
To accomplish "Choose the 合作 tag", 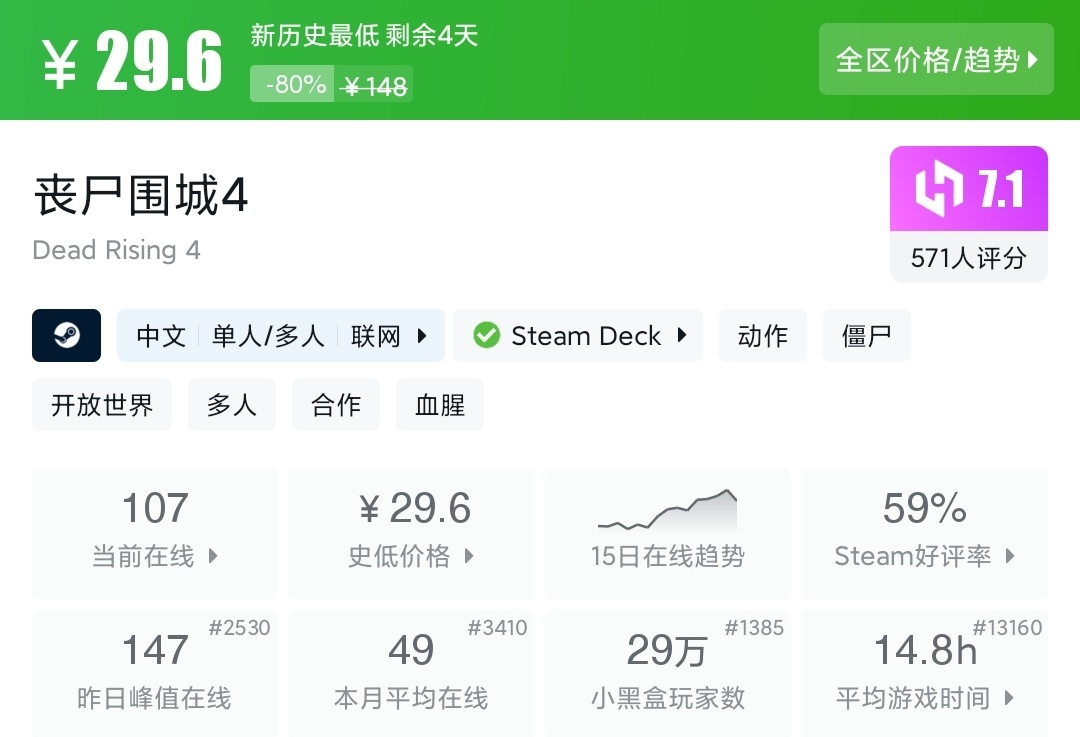I will coord(336,405).
